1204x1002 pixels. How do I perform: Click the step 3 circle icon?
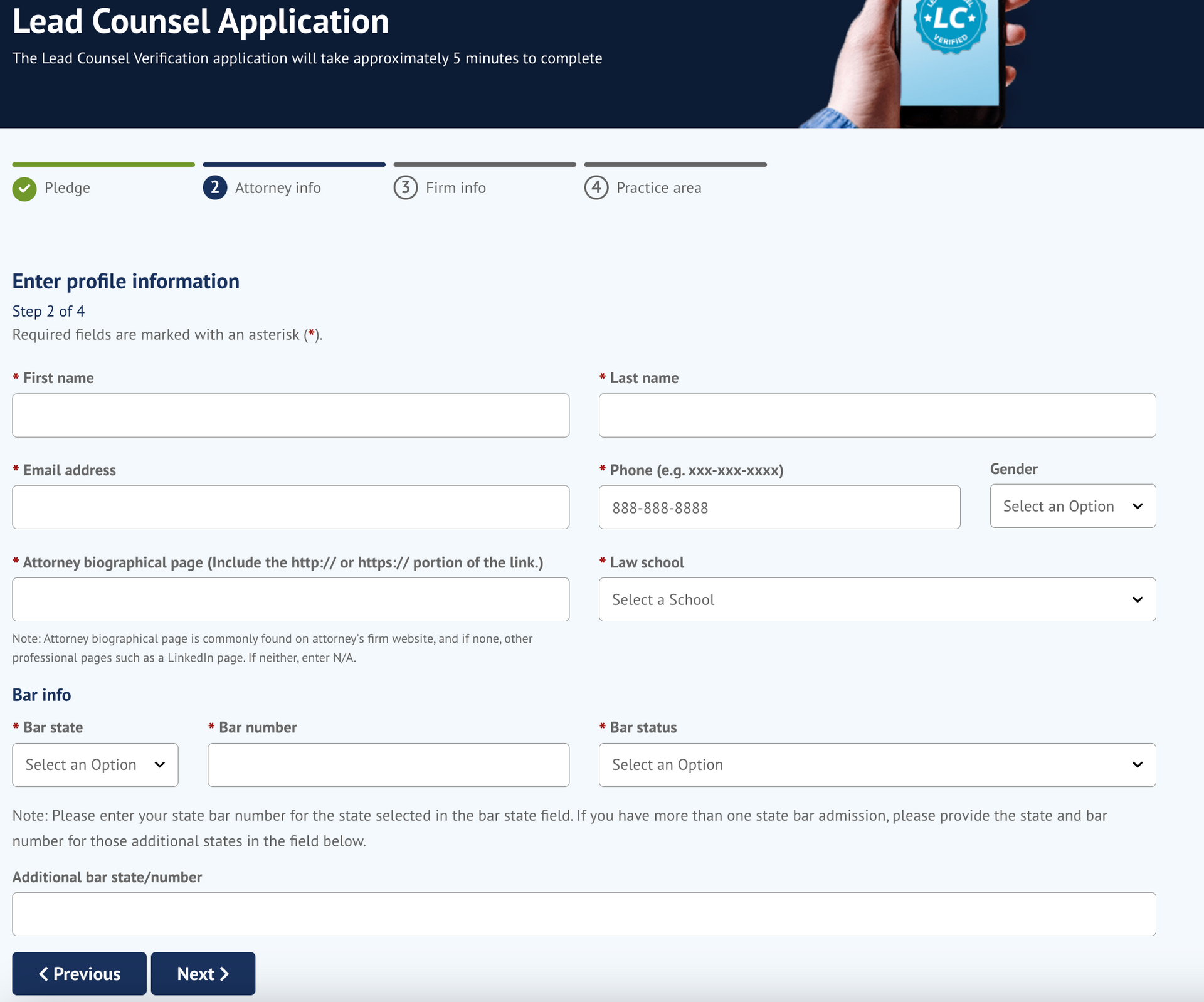pos(406,188)
